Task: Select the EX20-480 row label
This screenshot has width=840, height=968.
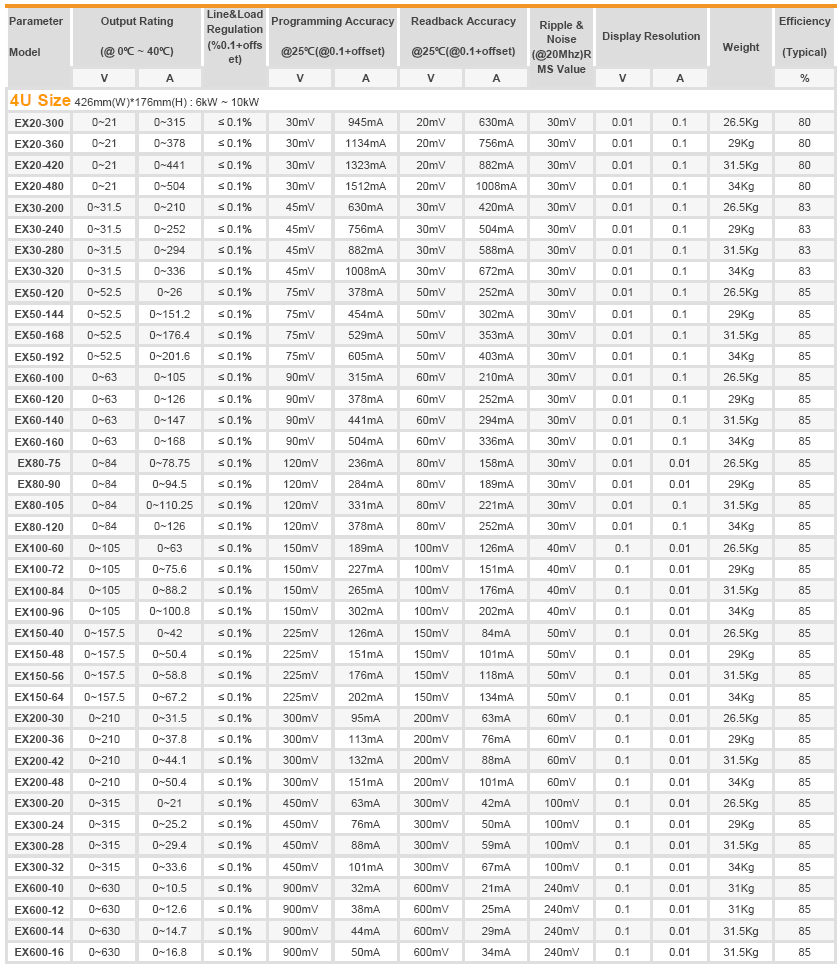Action: (39, 186)
